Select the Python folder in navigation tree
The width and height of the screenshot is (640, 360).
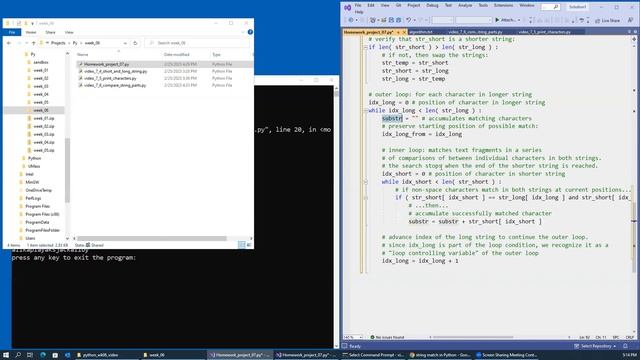pos(34,158)
